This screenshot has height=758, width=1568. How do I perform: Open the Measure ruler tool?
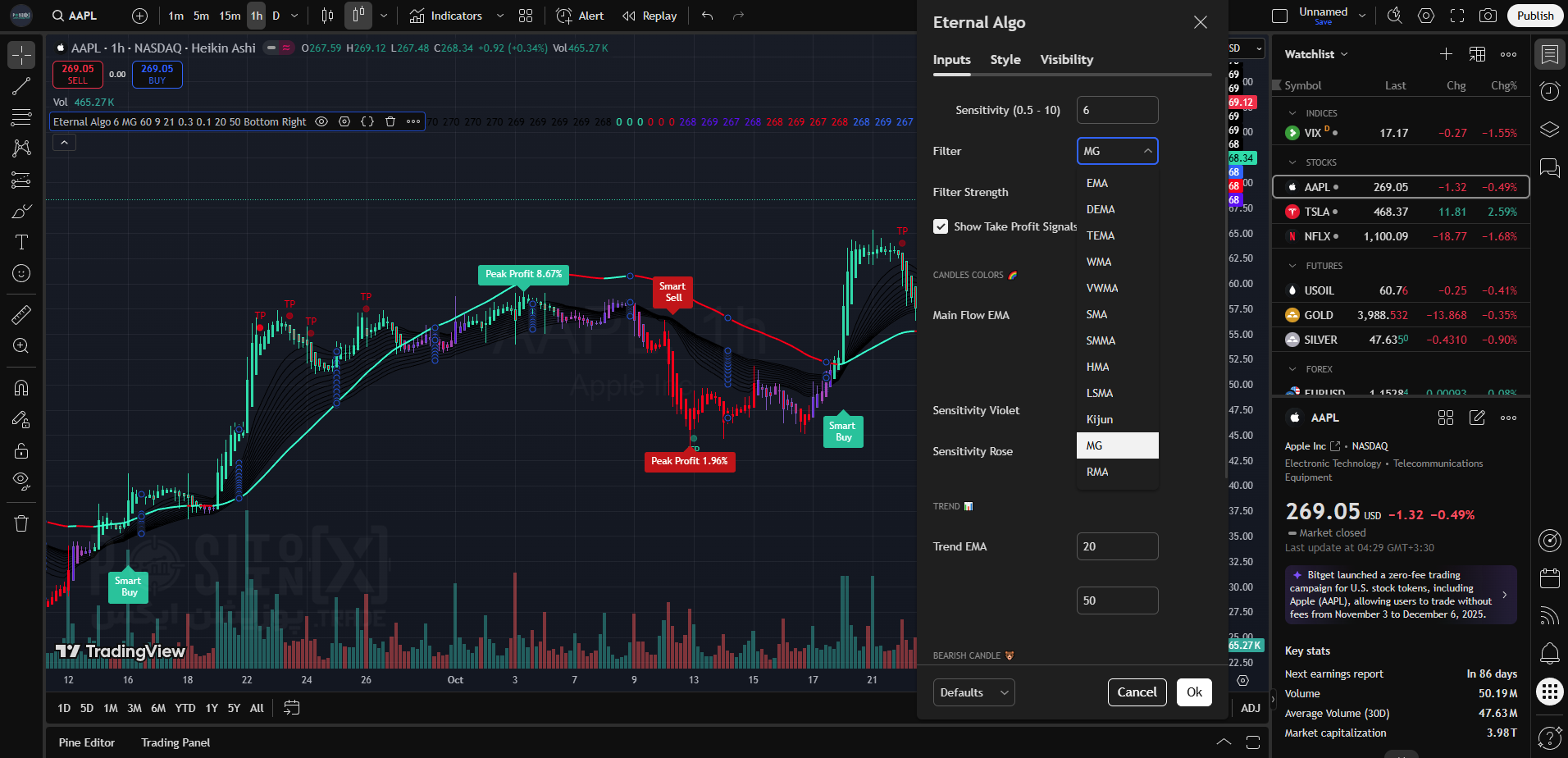click(x=21, y=314)
